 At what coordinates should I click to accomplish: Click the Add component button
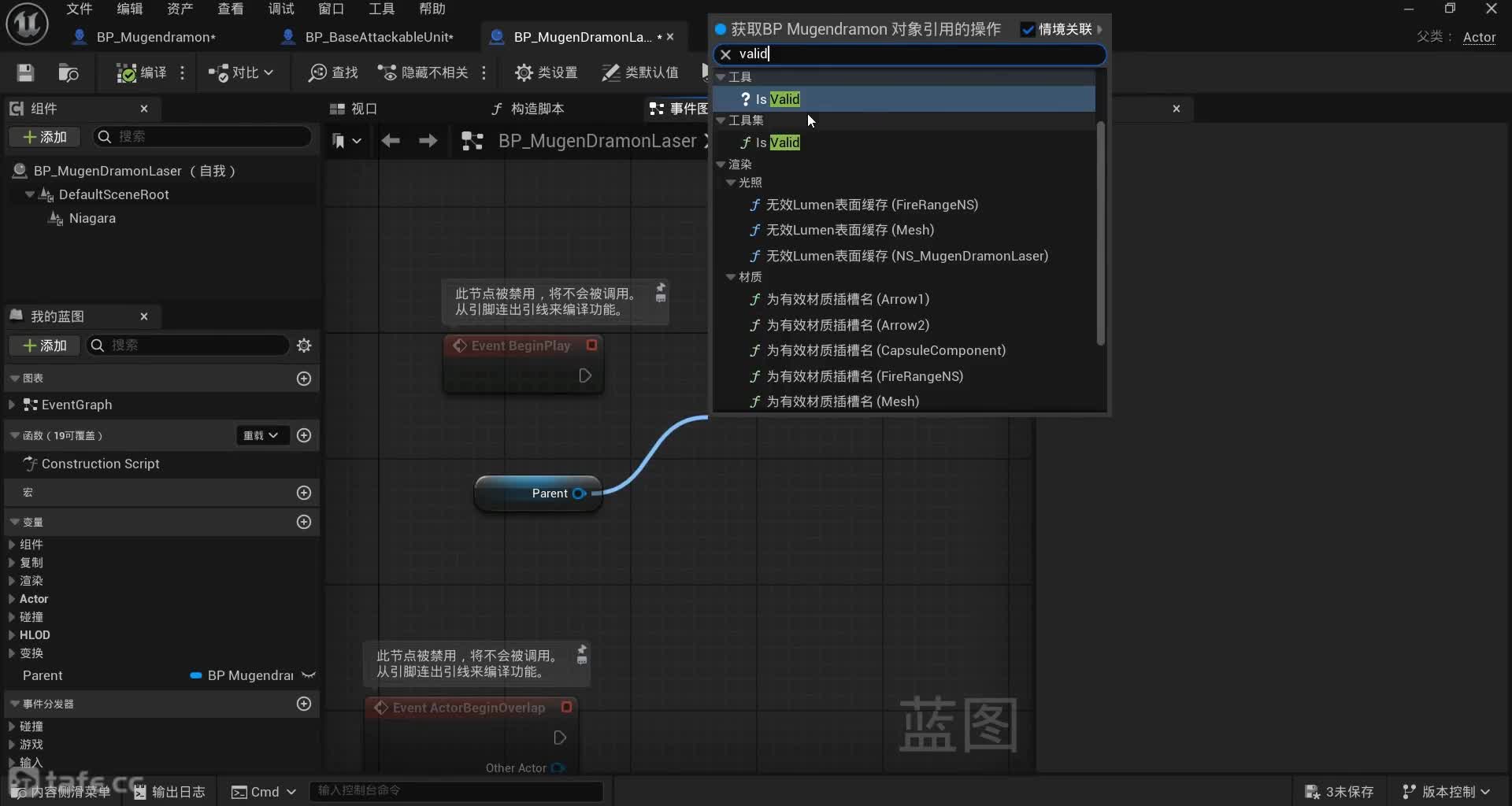coord(45,137)
